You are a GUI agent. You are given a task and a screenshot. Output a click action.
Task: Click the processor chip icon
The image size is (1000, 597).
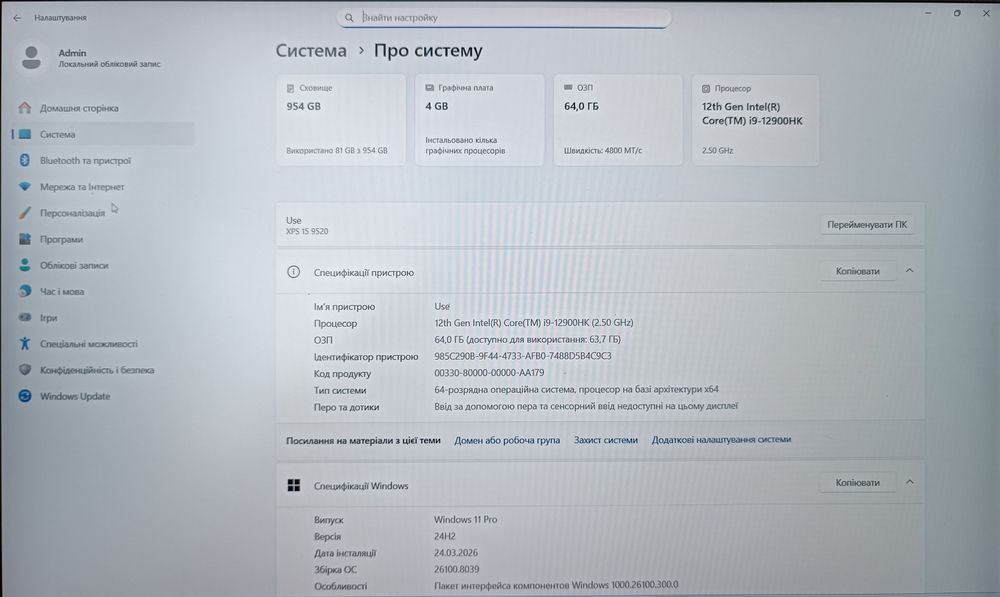pyautogui.click(x=706, y=89)
